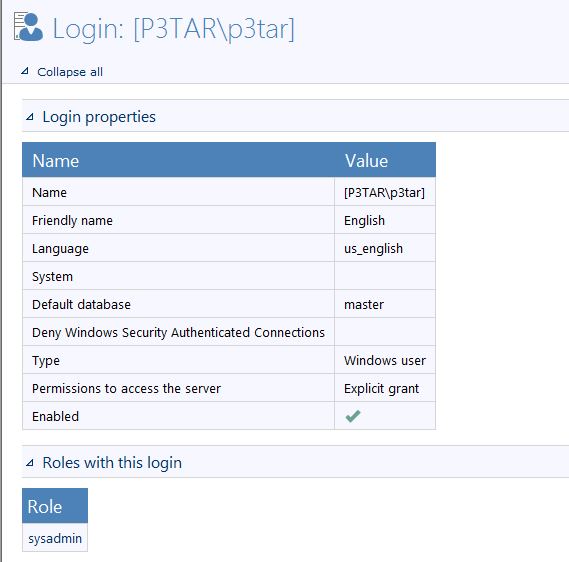Screen dimensions: 569x562
Task: Click the Collapse all link
Action: (70, 72)
